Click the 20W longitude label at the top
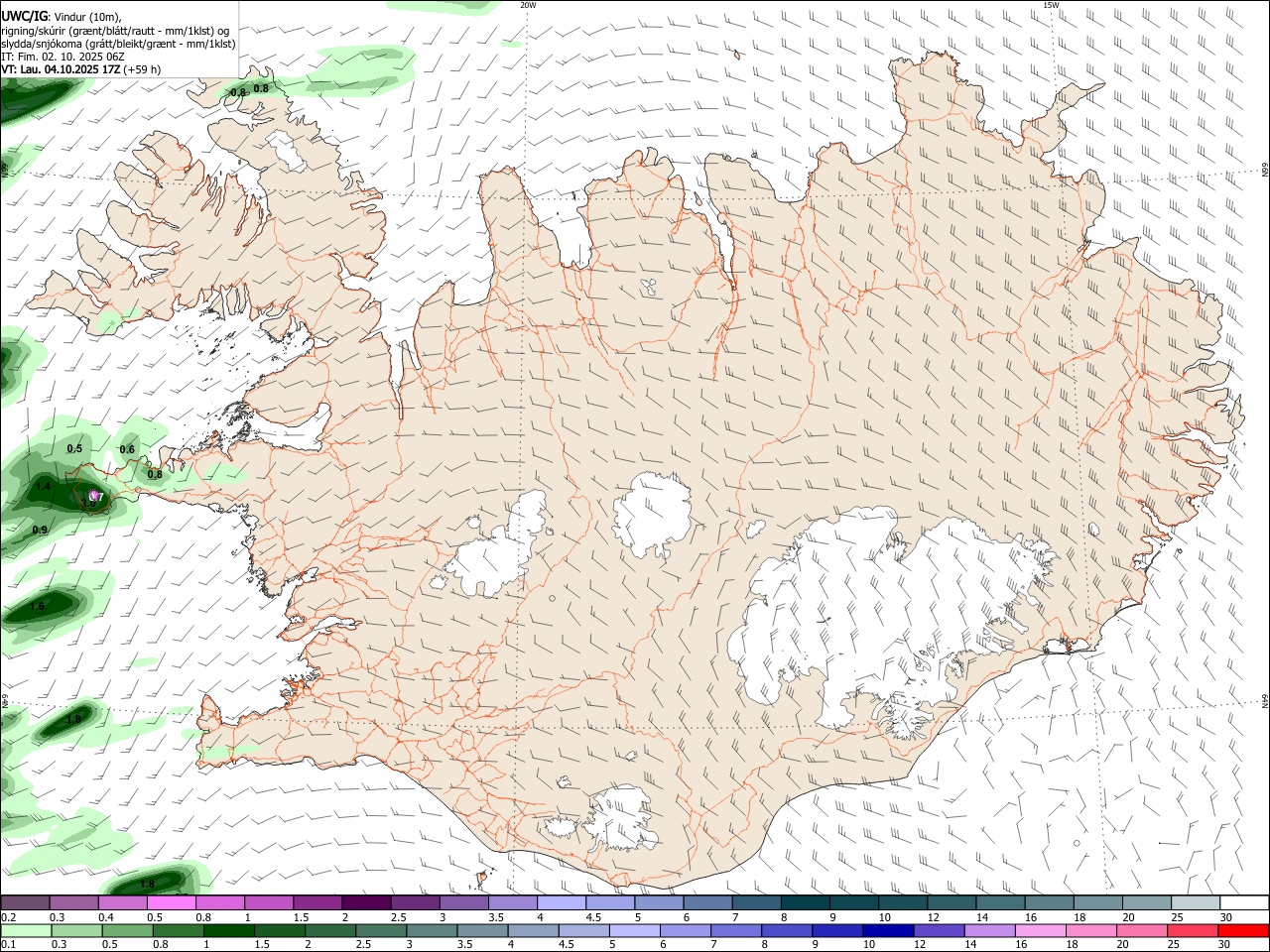This screenshot has height=952, width=1270. [528, 5]
